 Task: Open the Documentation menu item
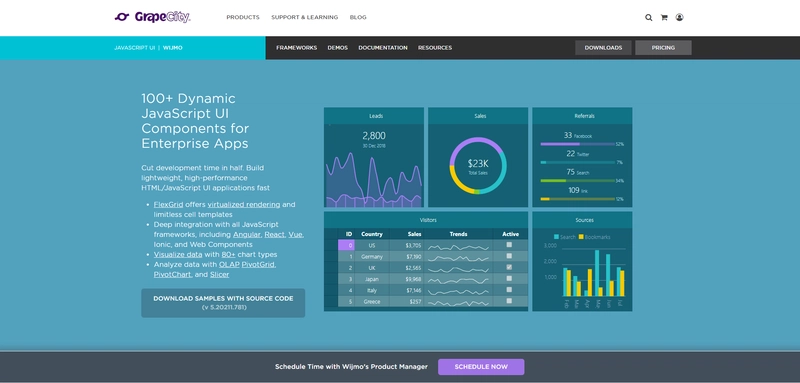click(x=383, y=48)
